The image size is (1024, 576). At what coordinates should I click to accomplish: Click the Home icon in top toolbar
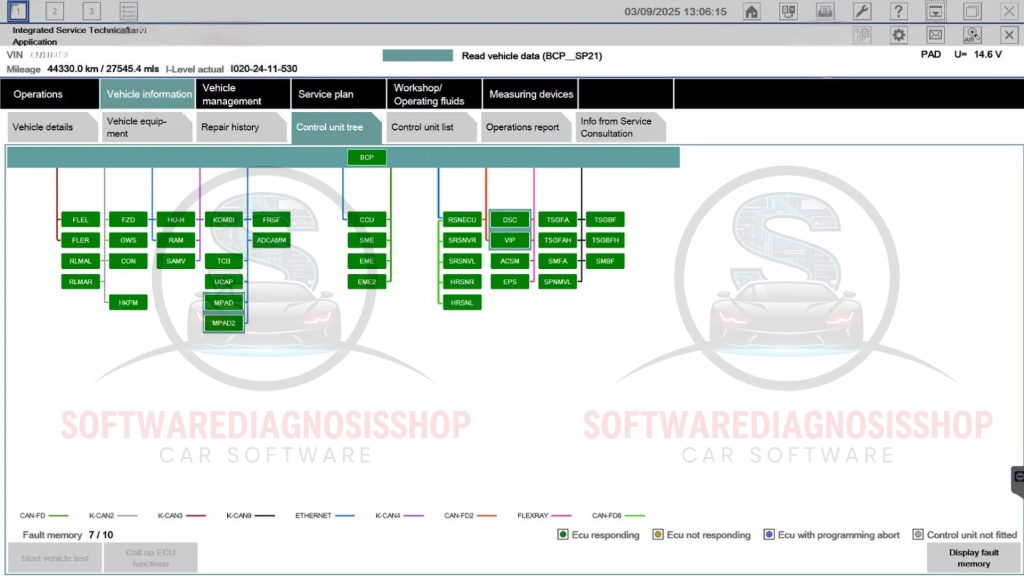tap(751, 12)
